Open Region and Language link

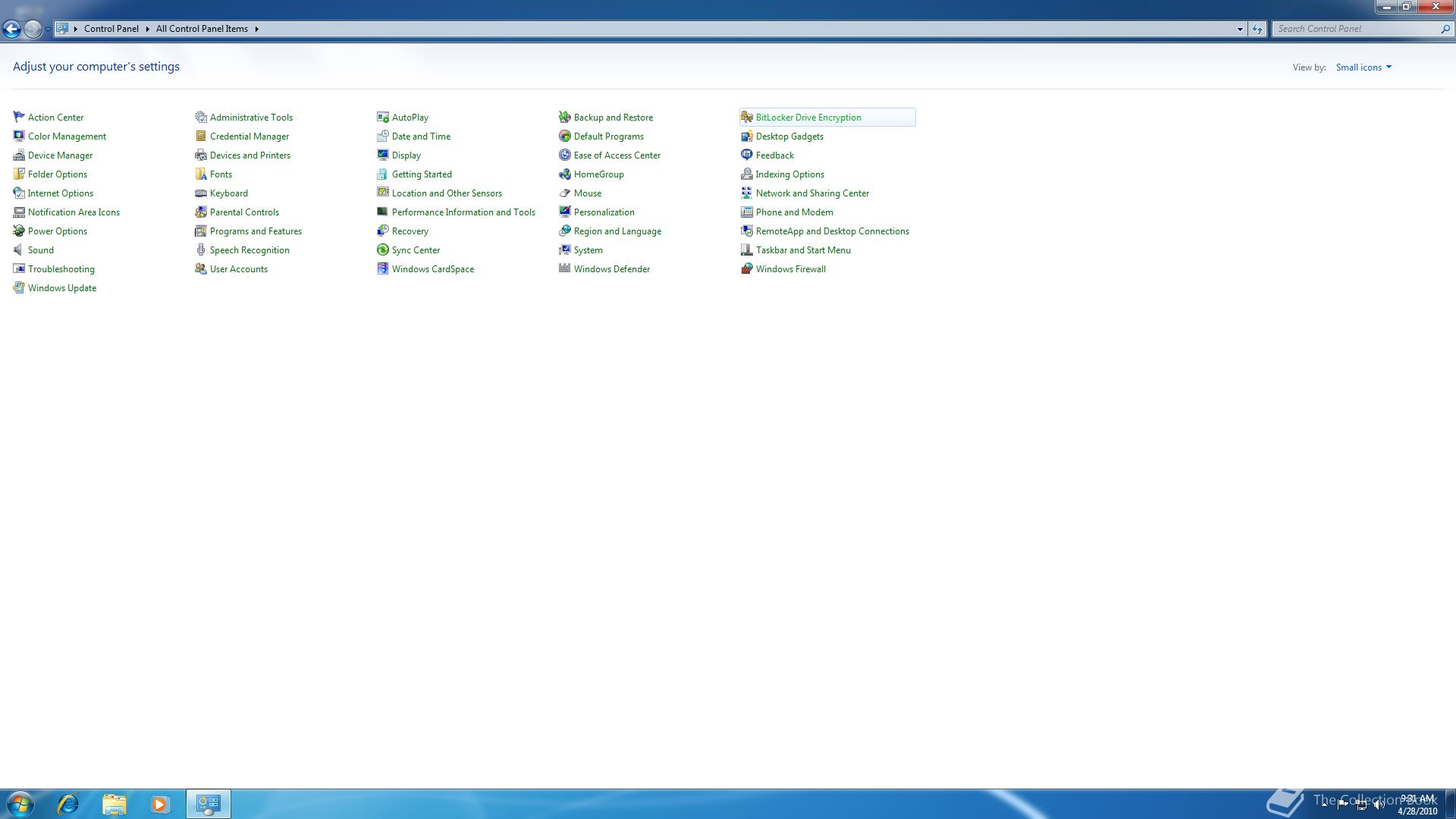click(617, 231)
